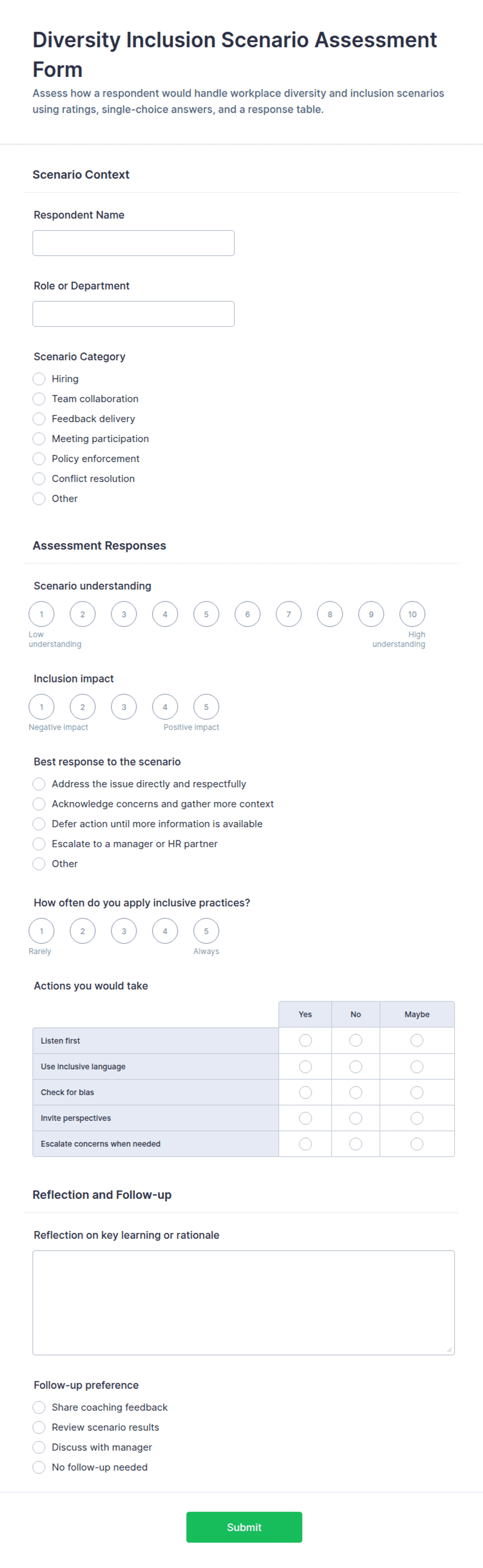Image resolution: width=483 pixels, height=1568 pixels.
Task: Choose Team collaboration radio option
Action: [39, 399]
